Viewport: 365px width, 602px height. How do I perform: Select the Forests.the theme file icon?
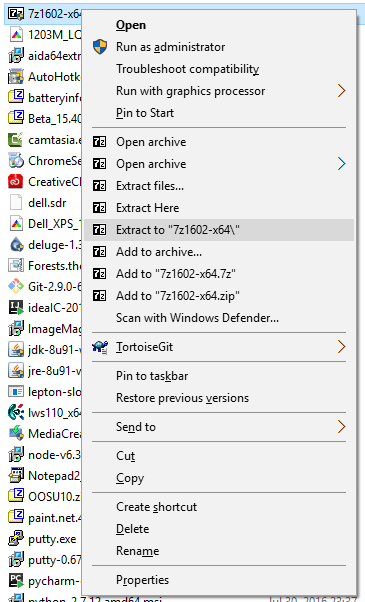pyautogui.click(x=16, y=265)
